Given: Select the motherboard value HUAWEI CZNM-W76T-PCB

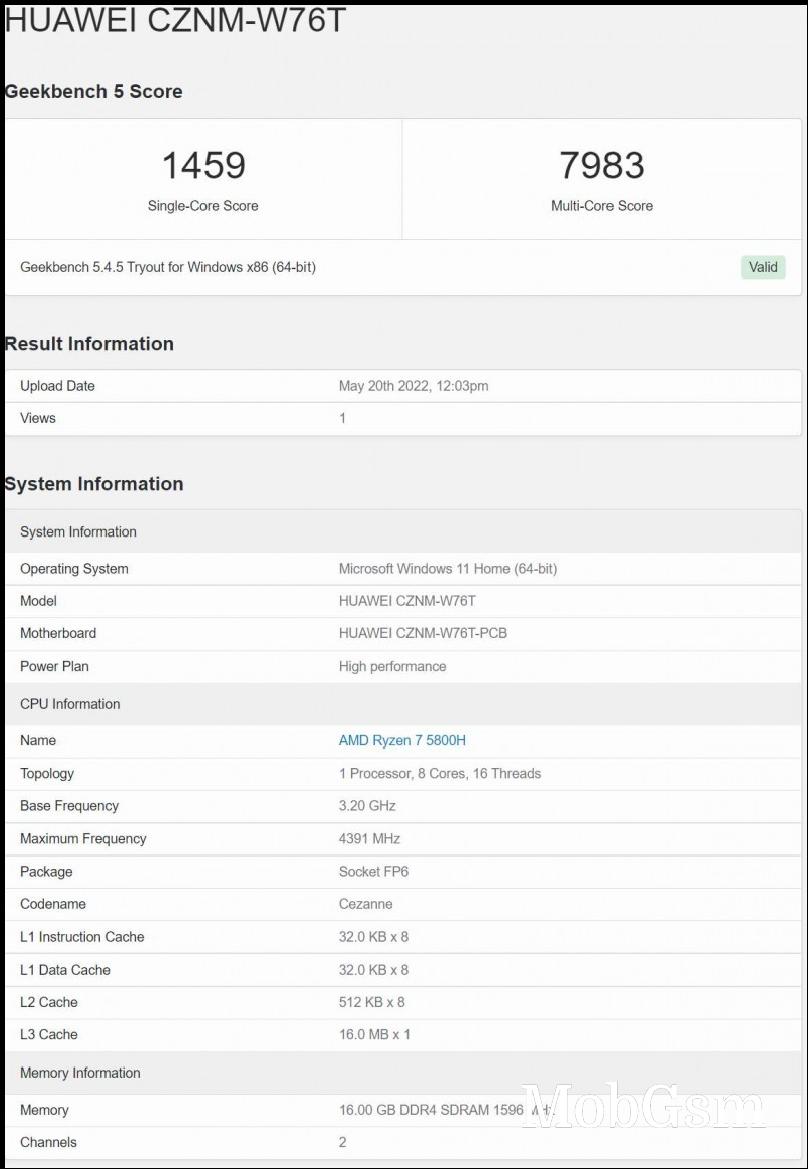Looking at the screenshot, I should pyautogui.click(x=423, y=633).
